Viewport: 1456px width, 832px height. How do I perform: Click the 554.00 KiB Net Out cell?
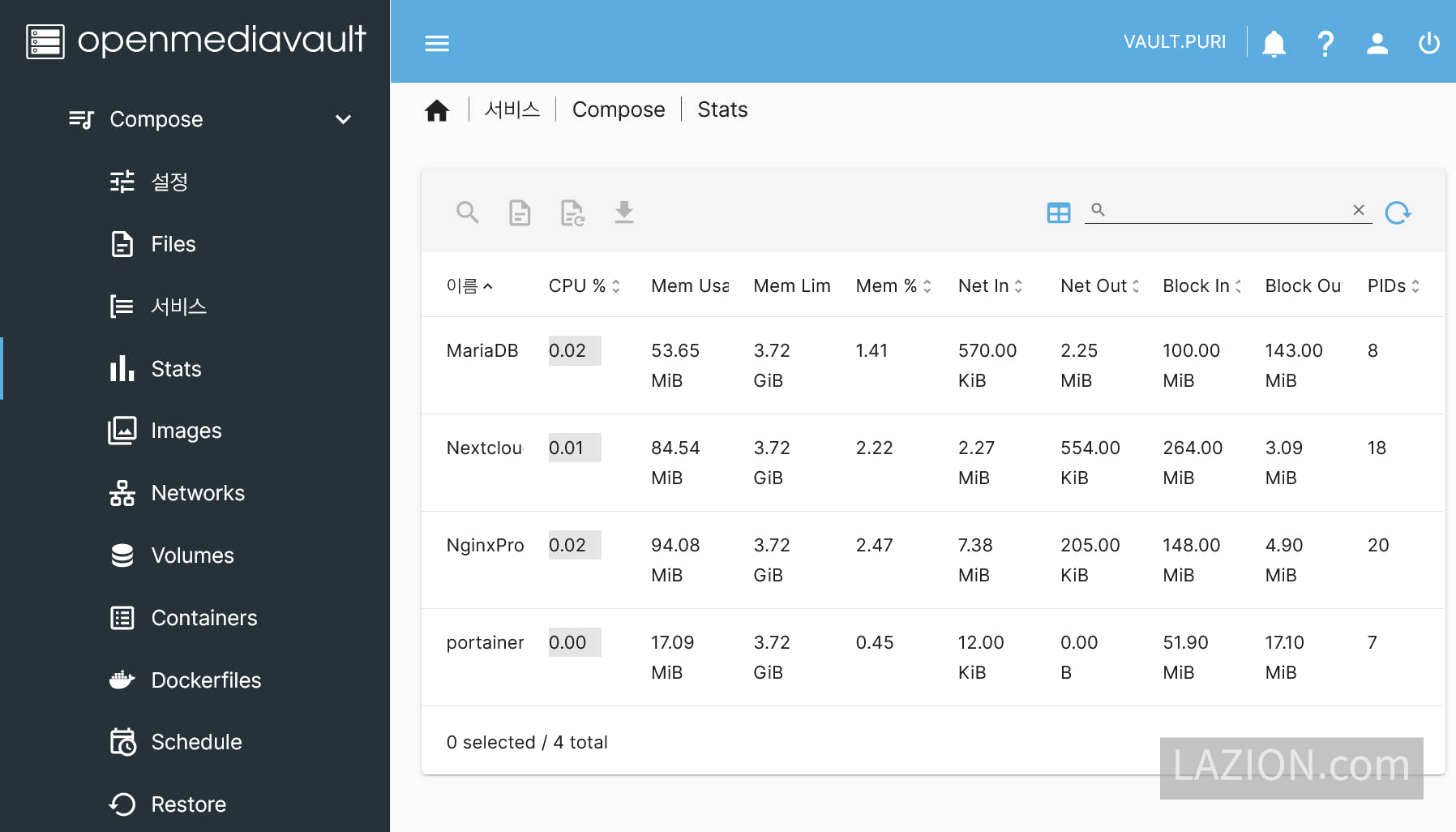(x=1090, y=462)
